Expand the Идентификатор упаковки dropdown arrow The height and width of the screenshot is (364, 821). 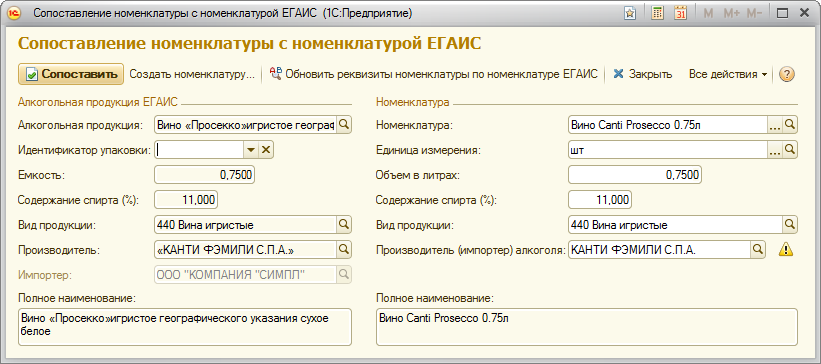pos(251,150)
